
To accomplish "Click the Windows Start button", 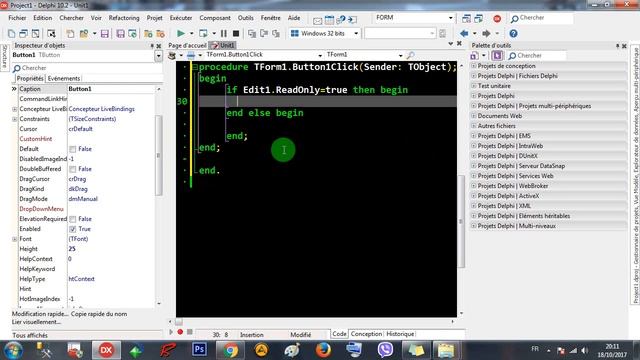I will click(13, 350).
